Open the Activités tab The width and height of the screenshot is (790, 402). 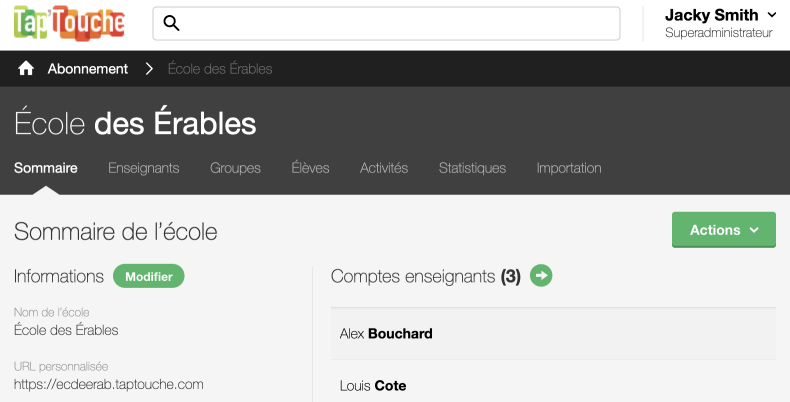pos(384,168)
